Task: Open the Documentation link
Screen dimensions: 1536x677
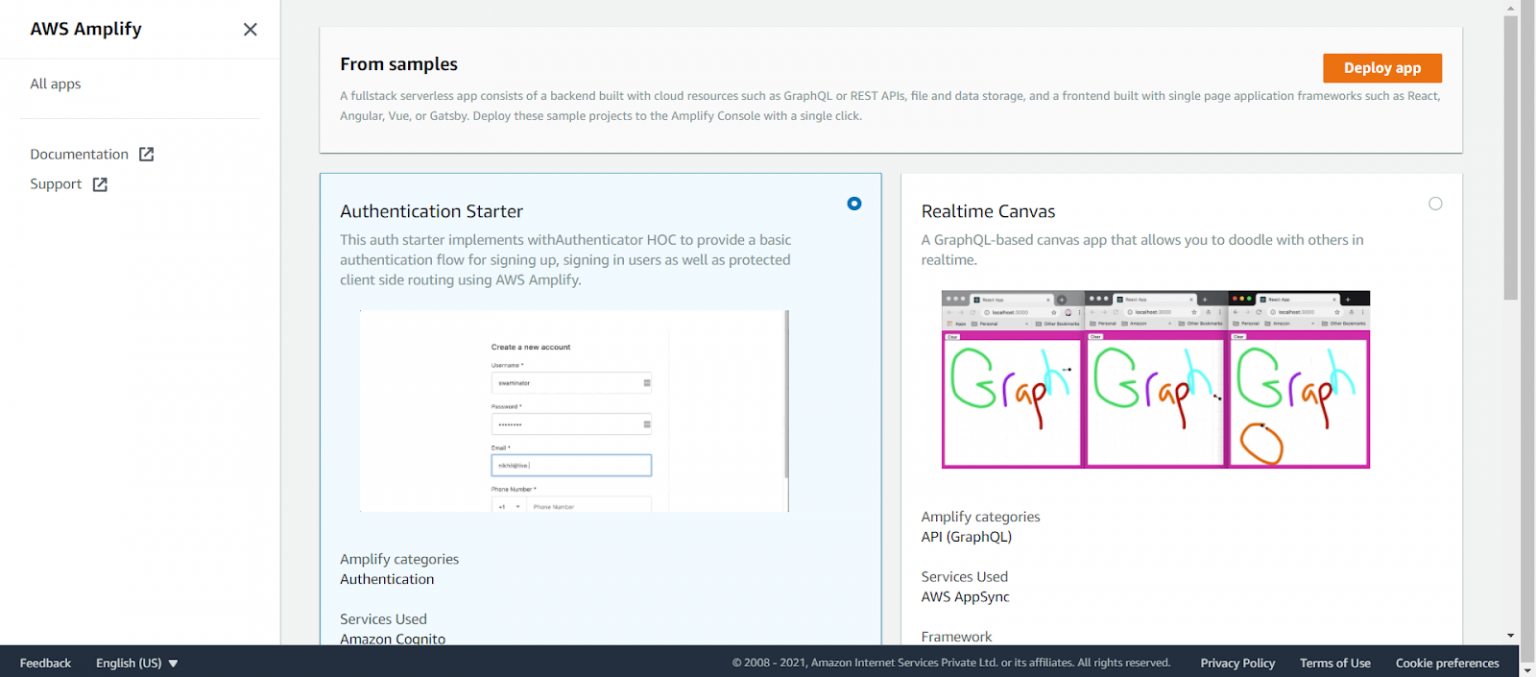Action: (79, 154)
